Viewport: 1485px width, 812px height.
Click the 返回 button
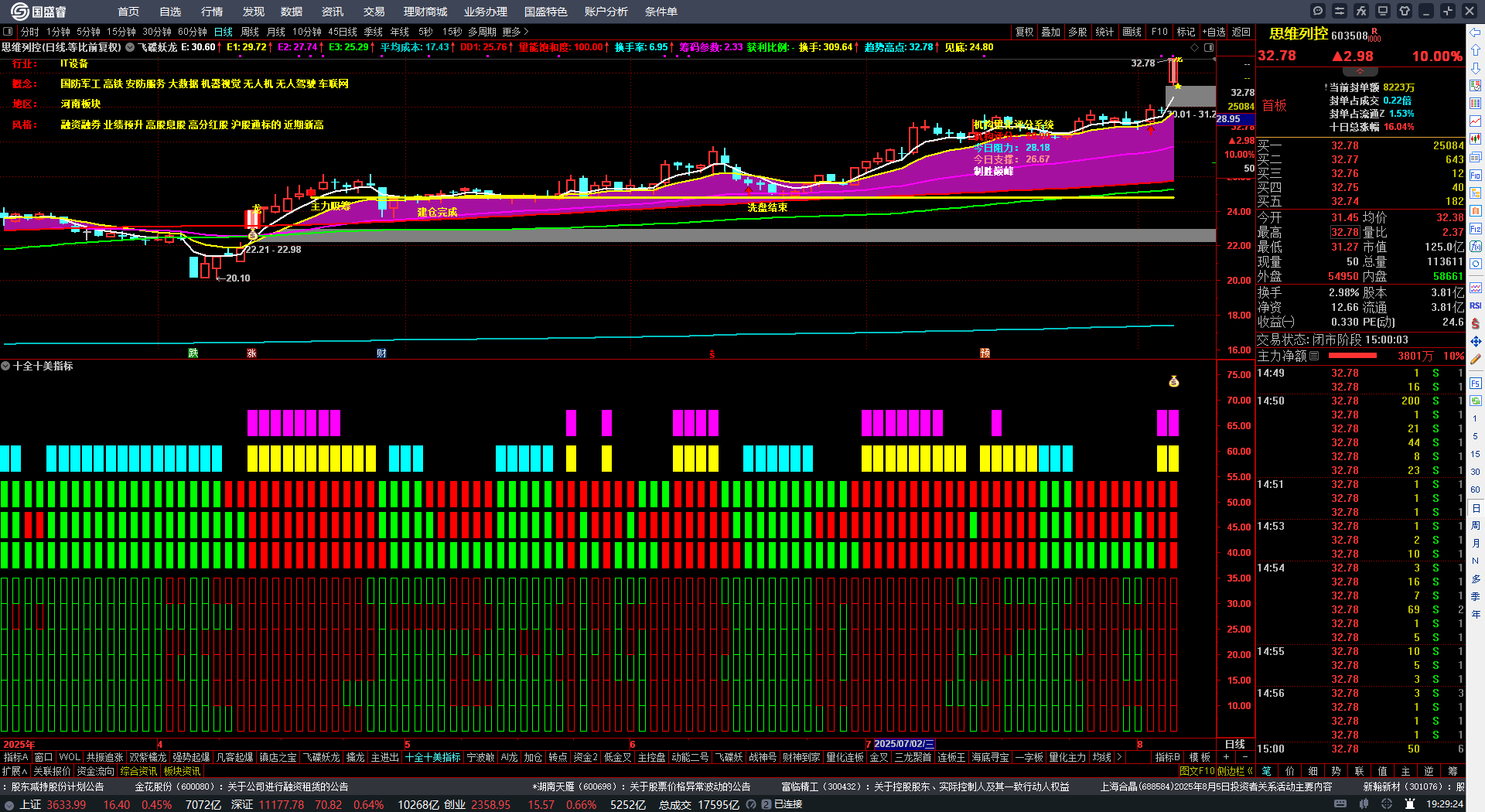(x=1241, y=32)
